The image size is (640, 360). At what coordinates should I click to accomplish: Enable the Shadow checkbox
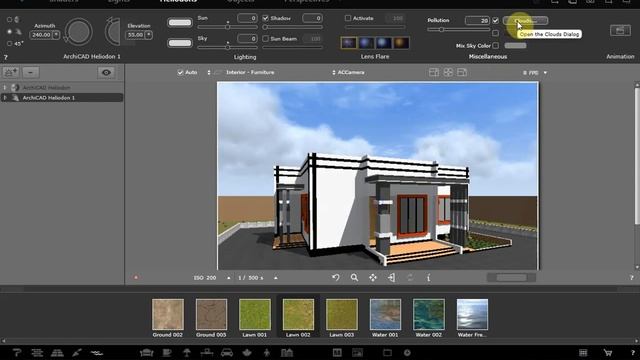266,18
